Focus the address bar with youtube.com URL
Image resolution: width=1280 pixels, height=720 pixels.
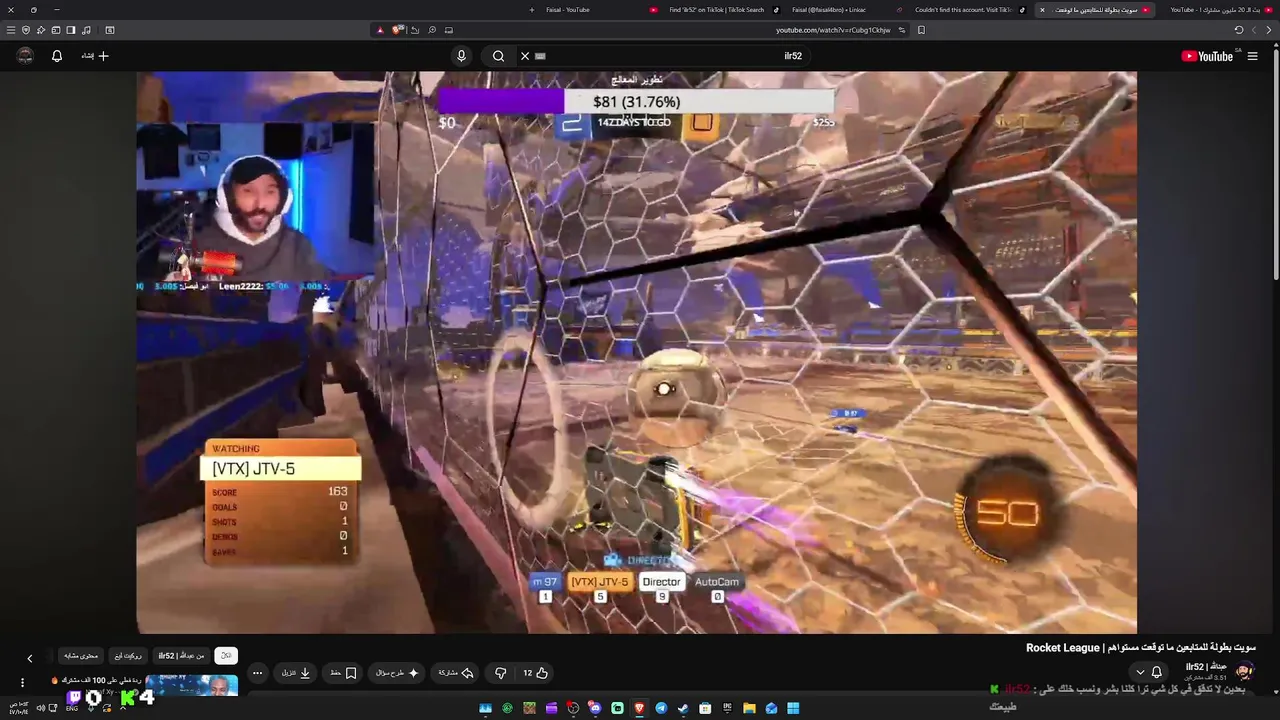(x=833, y=30)
